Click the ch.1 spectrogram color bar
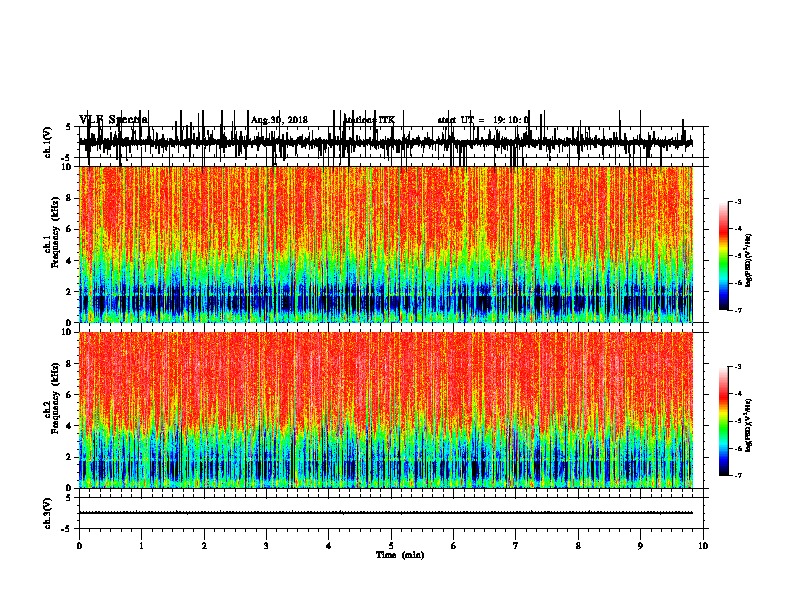The image size is (792, 612). [724, 256]
